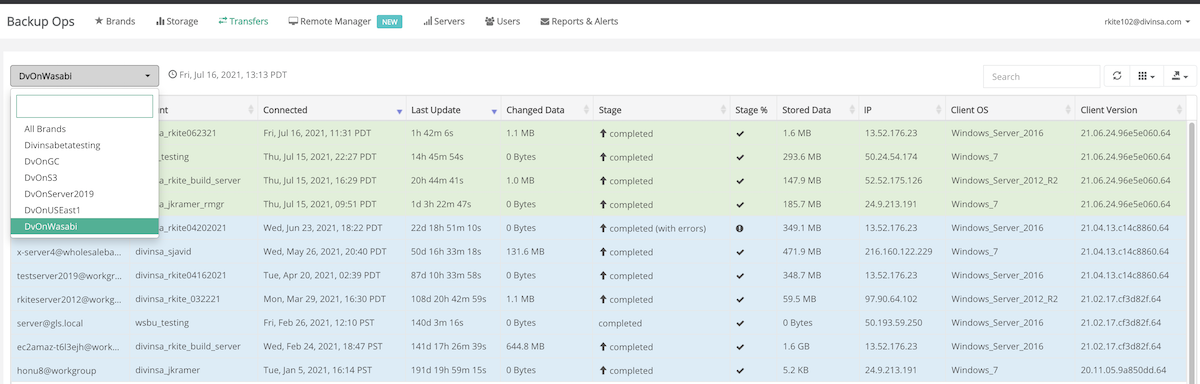
Task: Open the columns grid dropdown
Action: point(1146,76)
